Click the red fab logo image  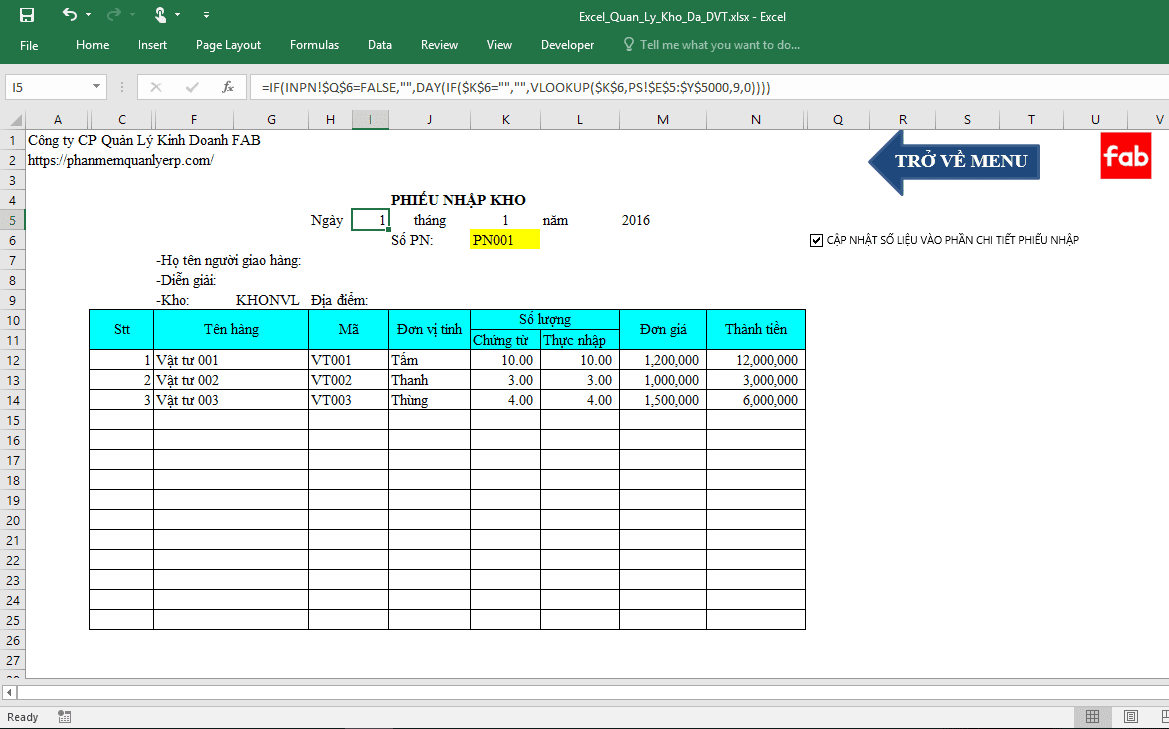pos(1125,156)
